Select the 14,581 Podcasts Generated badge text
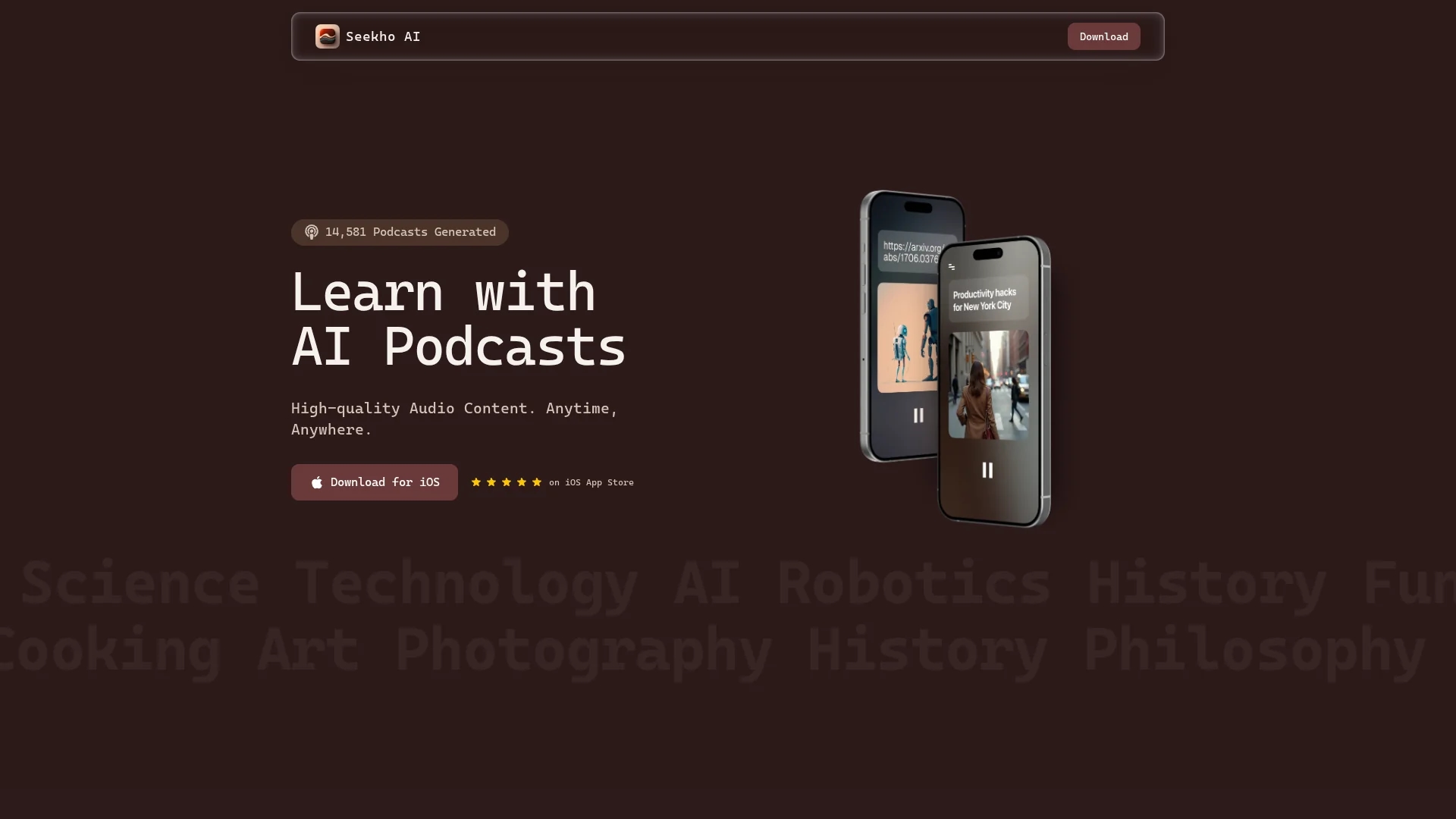Viewport: 1456px width, 819px height. point(410,232)
